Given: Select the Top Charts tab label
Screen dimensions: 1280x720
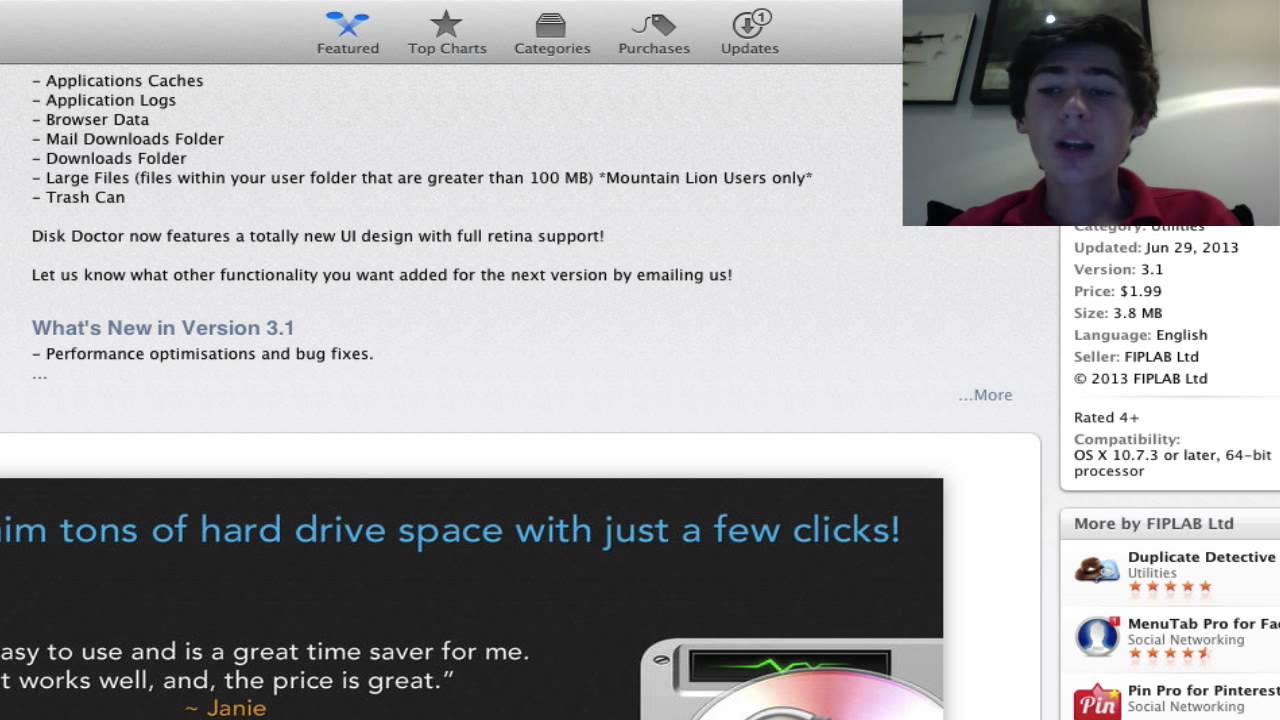Looking at the screenshot, I should pyautogui.click(x=447, y=48).
